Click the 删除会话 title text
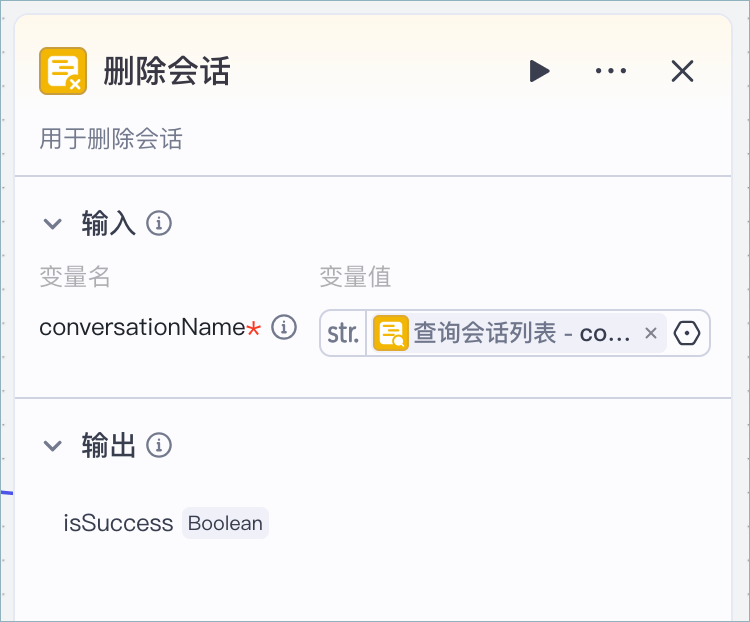Viewport: 750px width, 622px height. [166, 71]
